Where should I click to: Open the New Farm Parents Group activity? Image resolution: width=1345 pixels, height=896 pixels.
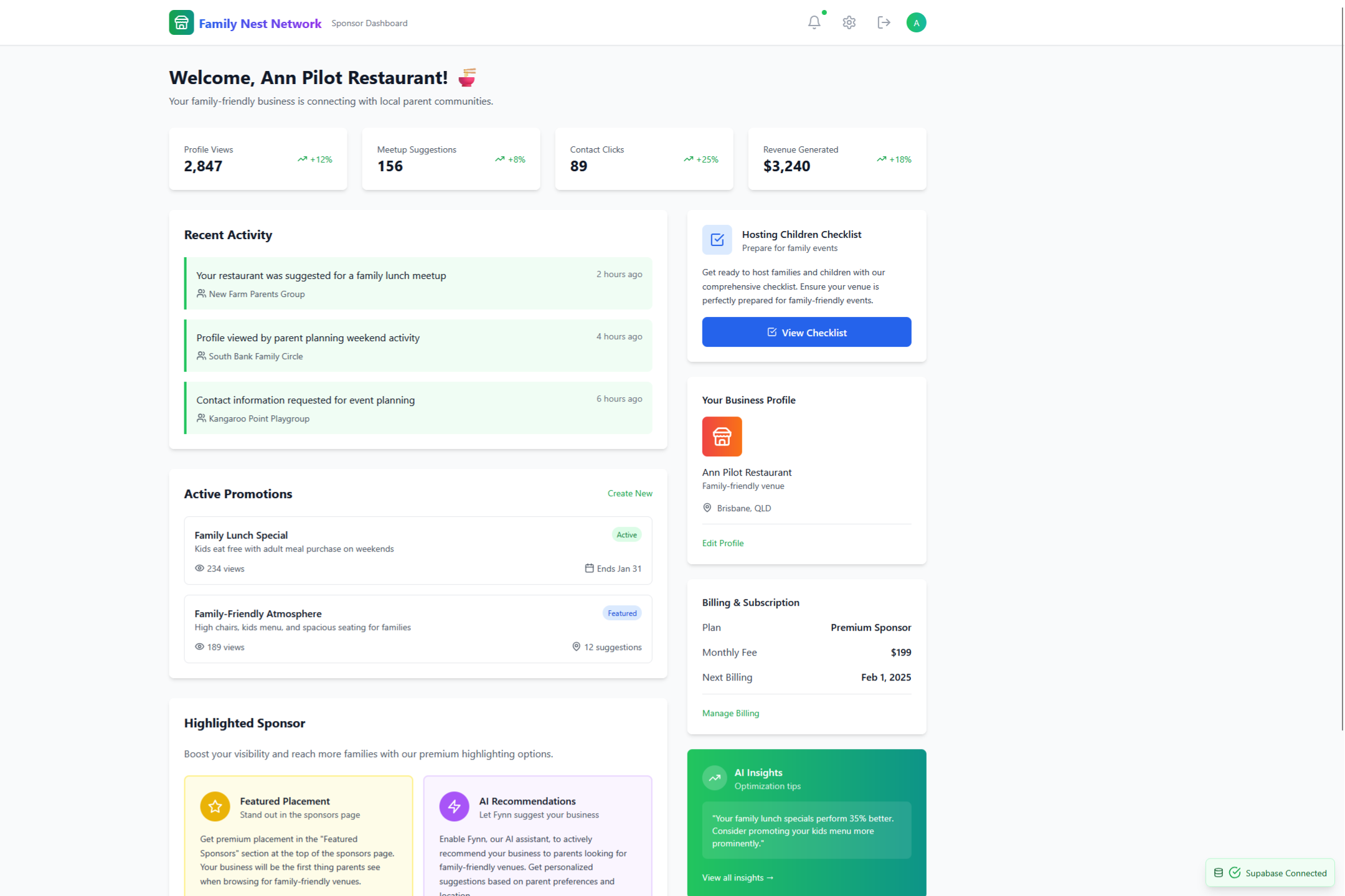pyautogui.click(x=418, y=283)
